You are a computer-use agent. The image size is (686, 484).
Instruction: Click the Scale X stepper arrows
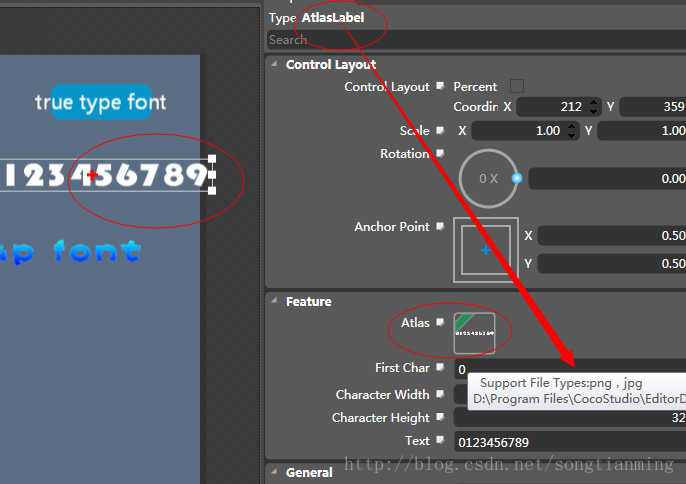(571, 131)
